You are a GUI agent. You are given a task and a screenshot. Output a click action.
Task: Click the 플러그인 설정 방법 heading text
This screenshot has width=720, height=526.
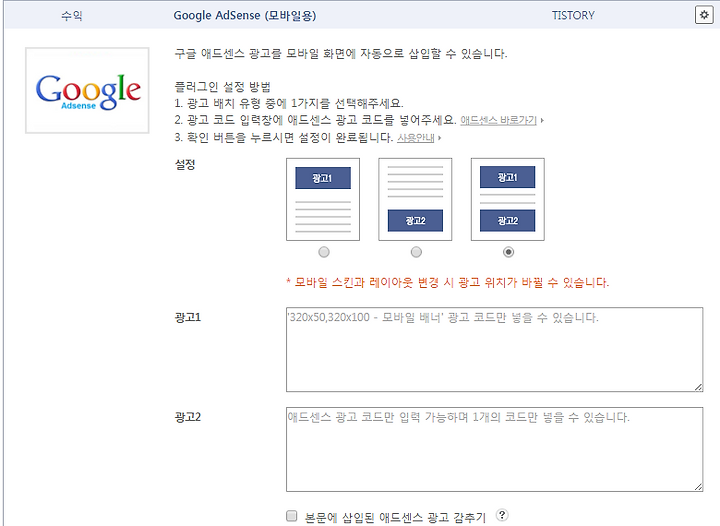223,87
